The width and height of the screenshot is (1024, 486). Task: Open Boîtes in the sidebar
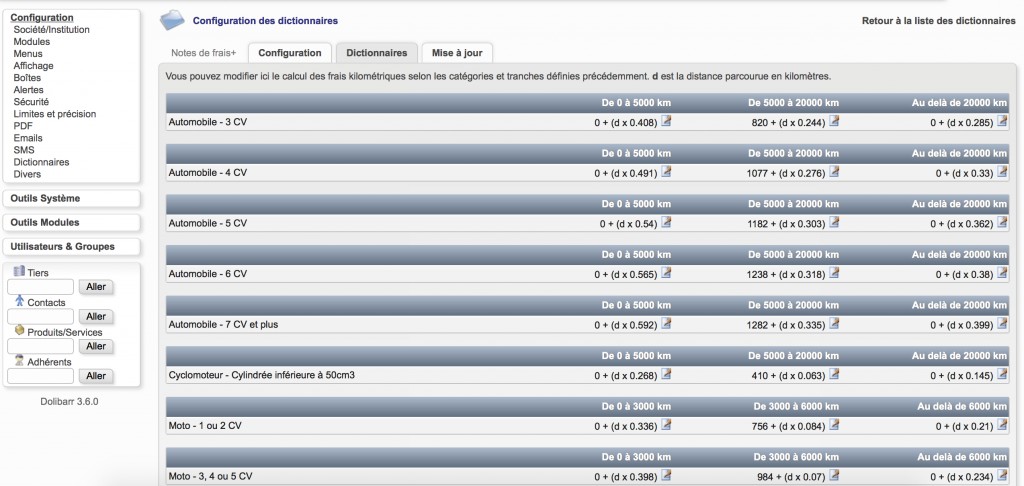pos(27,78)
